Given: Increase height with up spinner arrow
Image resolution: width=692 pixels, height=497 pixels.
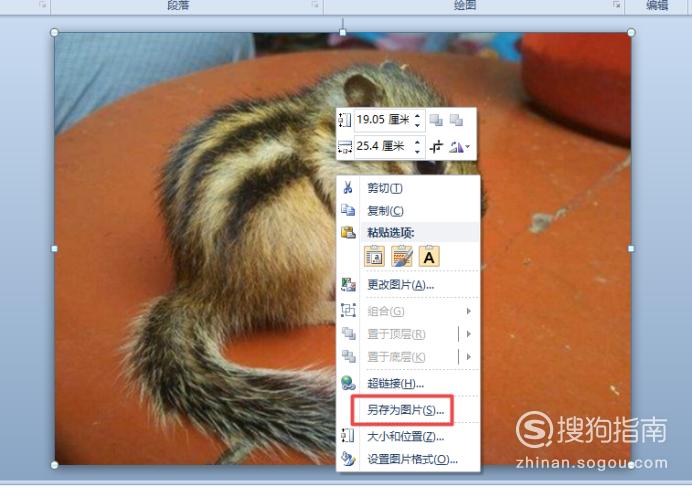Looking at the screenshot, I should pyautogui.click(x=417, y=115).
